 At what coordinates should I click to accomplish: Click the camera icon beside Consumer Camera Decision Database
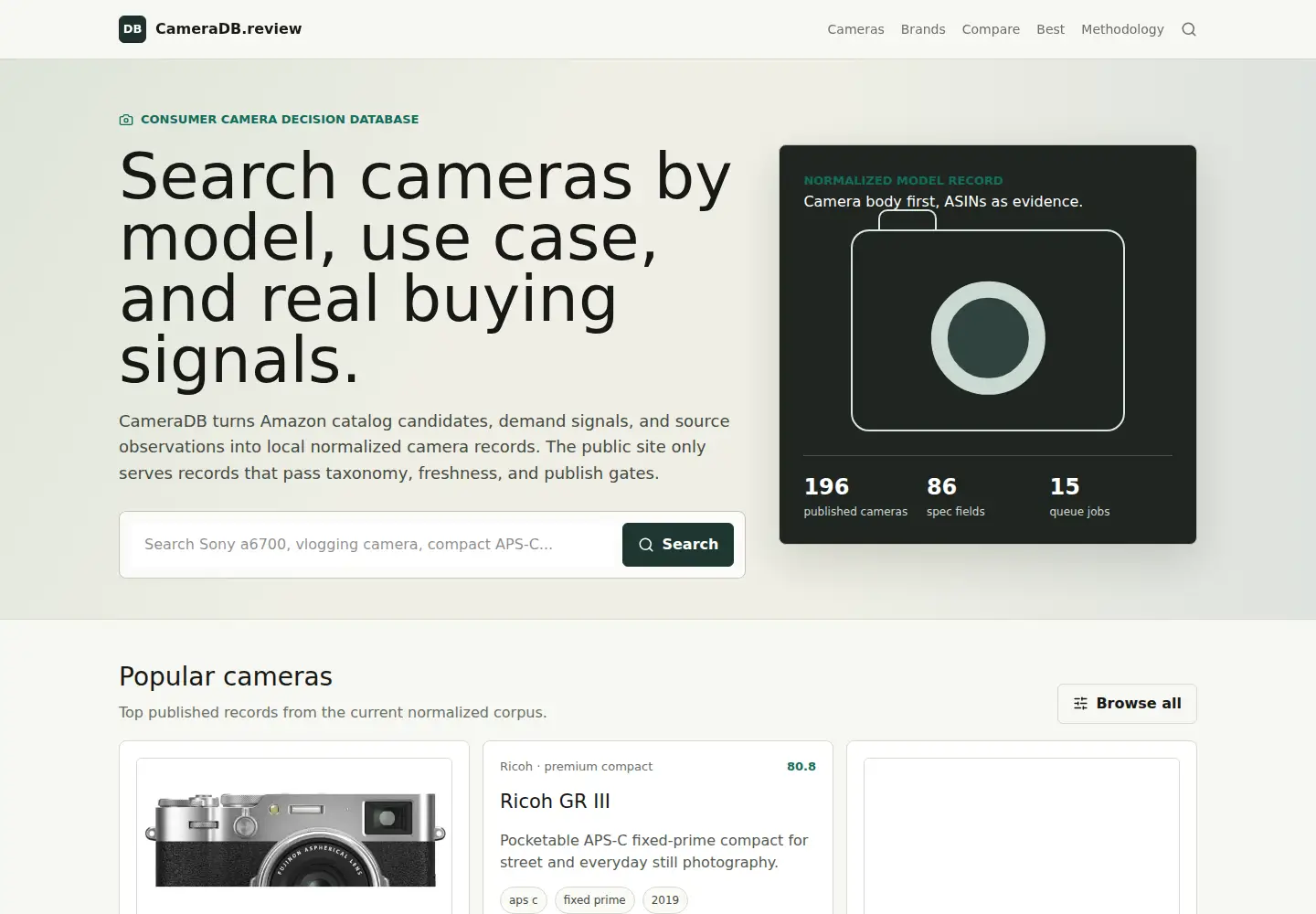coord(126,120)
